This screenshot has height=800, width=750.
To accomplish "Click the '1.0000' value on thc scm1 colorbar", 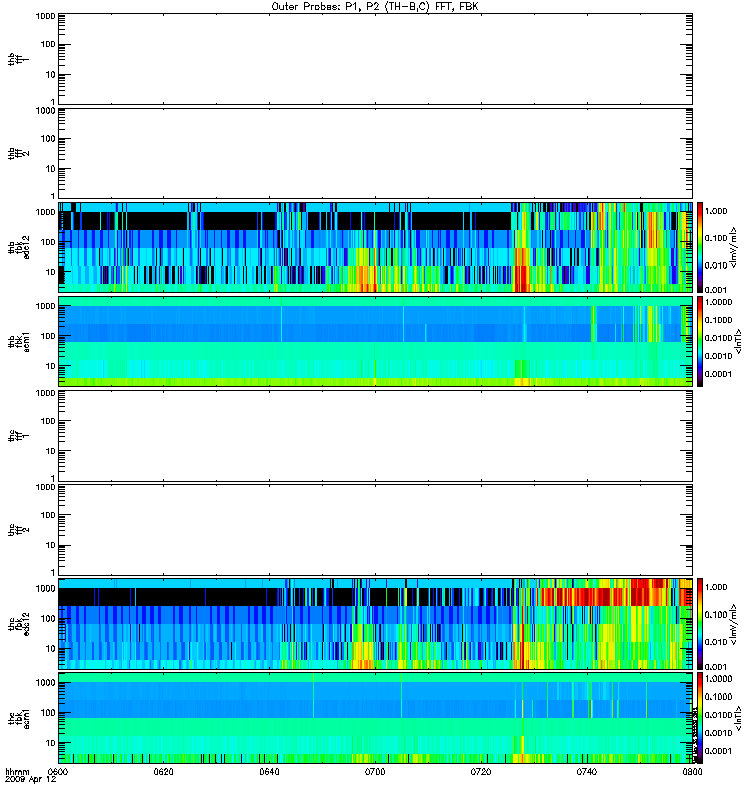I will click(x=718, y=679).
